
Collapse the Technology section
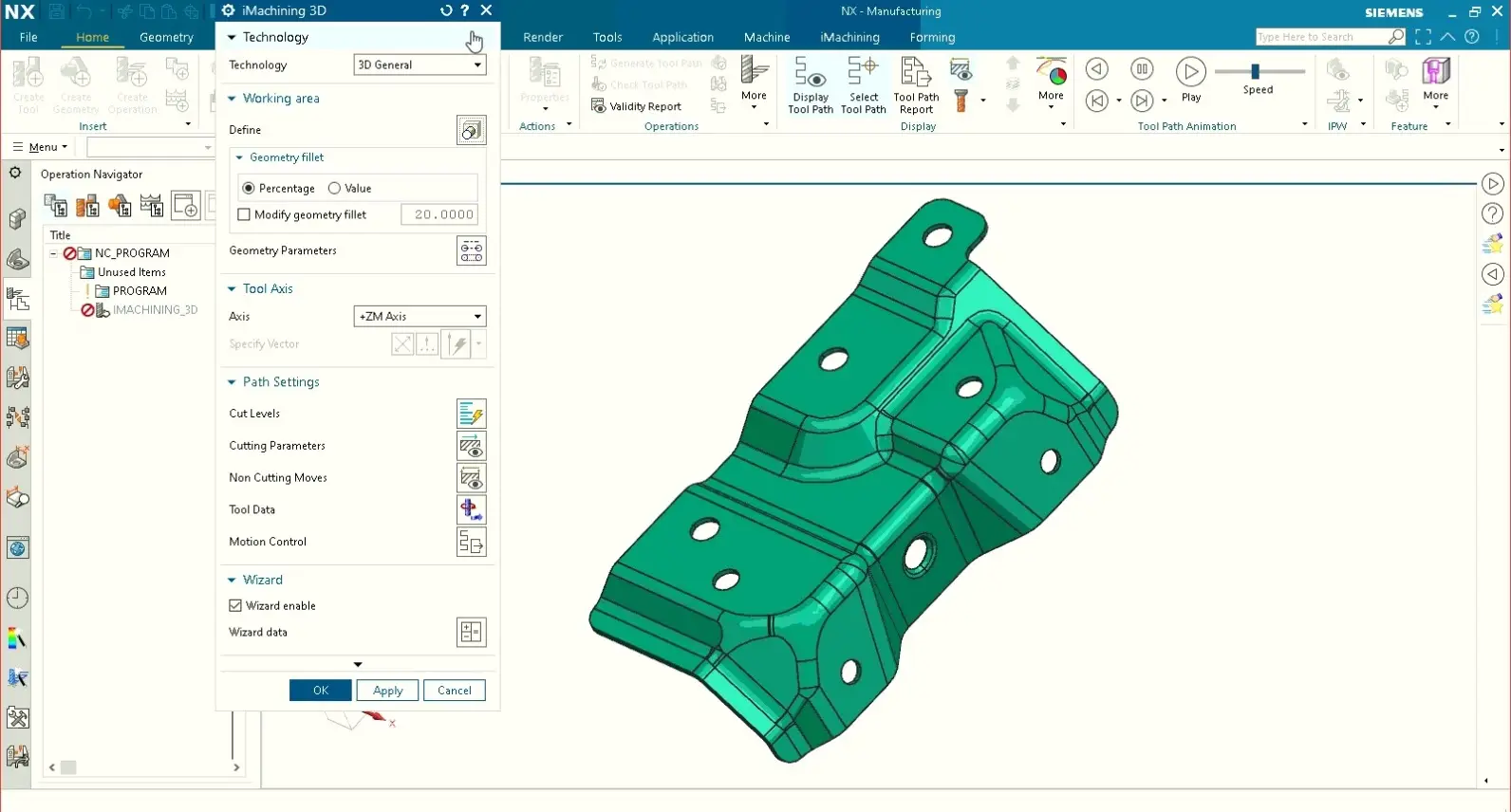(232, 38)
